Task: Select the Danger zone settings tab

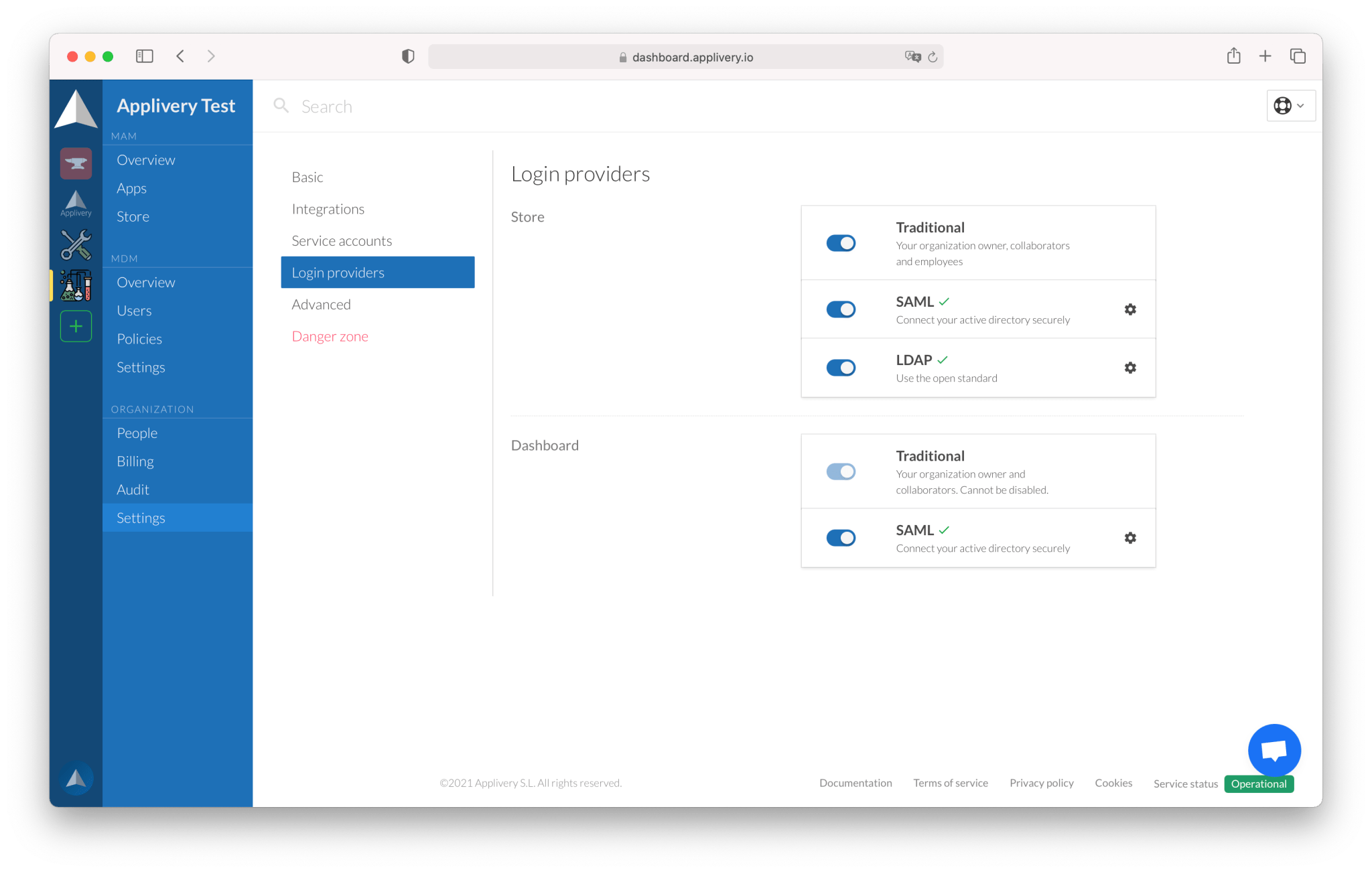Action: [x=330, y=336]
